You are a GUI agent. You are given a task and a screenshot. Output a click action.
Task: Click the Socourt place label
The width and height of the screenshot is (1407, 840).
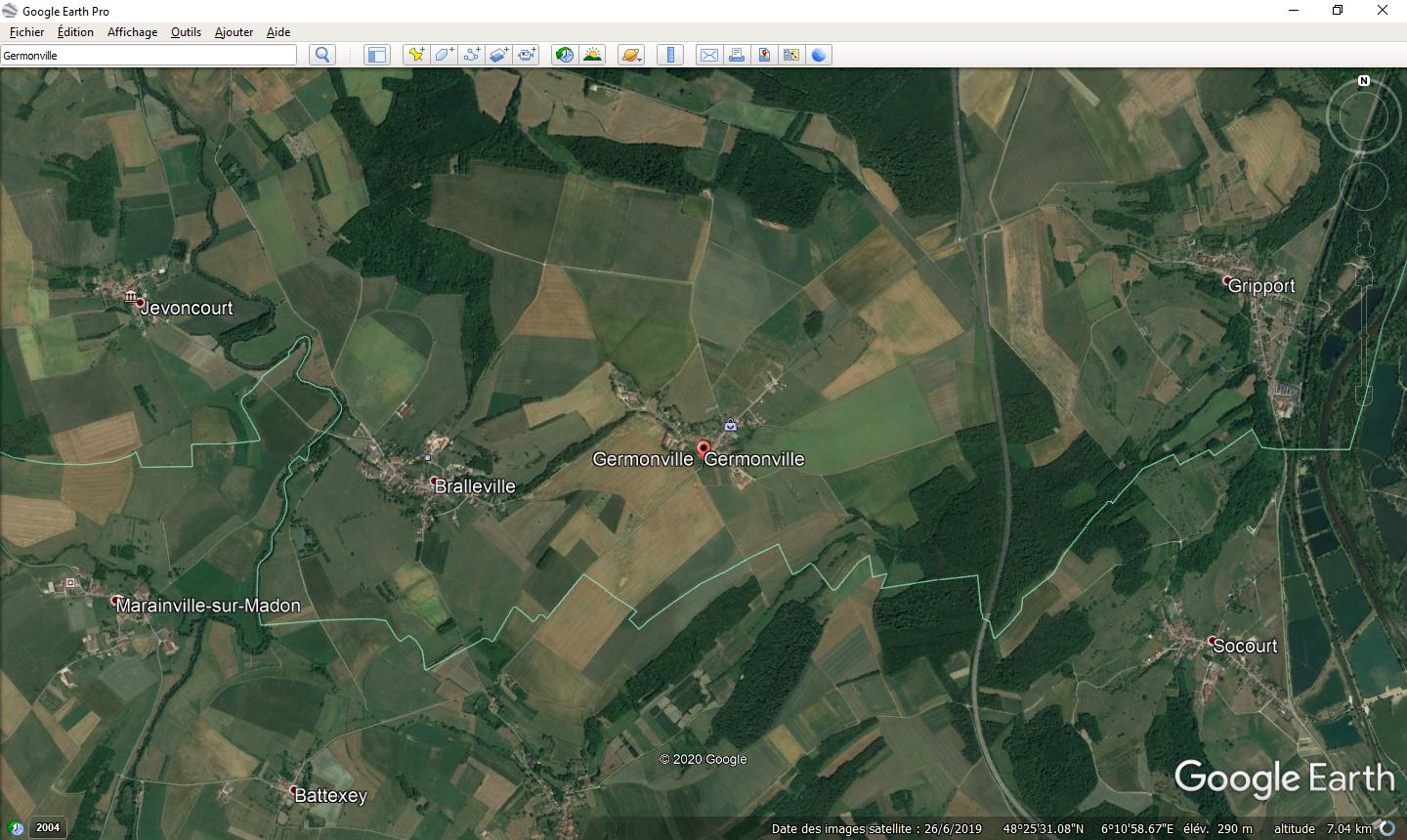click(x=1245, y=646)
